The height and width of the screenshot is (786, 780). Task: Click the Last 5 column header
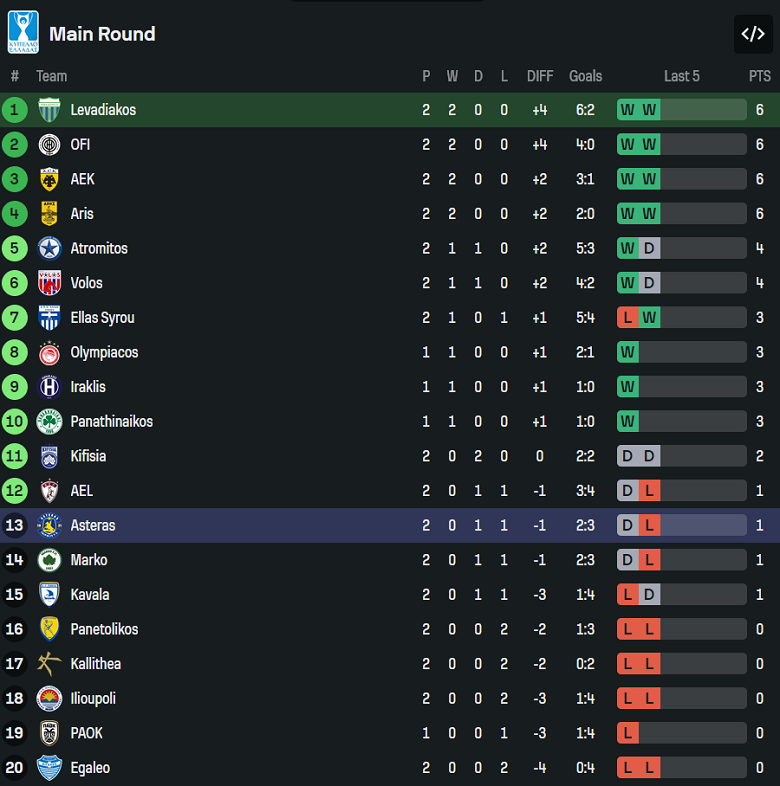[682, 76]
